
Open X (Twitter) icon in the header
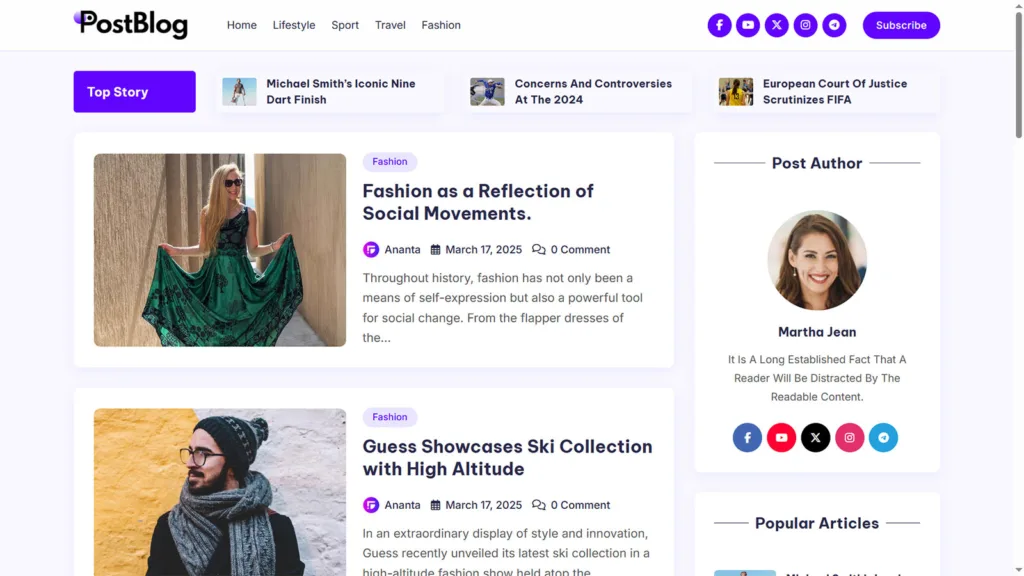(776, 25)
